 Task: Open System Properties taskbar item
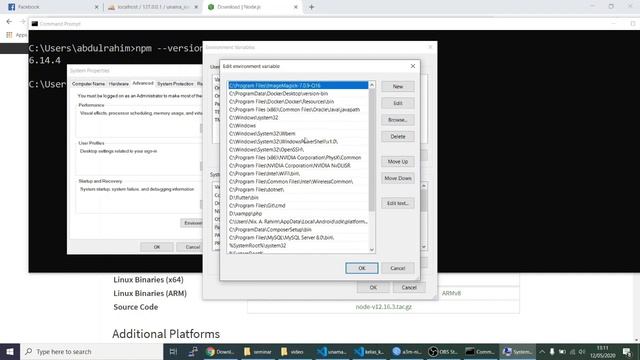518,351
